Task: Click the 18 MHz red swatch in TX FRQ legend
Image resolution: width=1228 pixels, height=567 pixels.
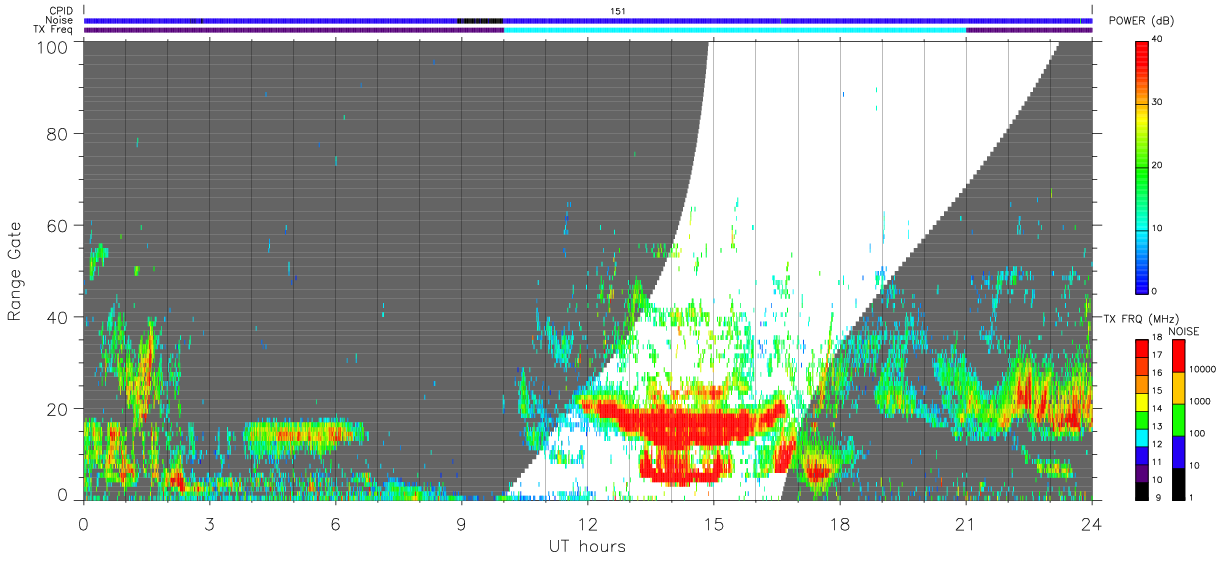Action: point(1143,346)
